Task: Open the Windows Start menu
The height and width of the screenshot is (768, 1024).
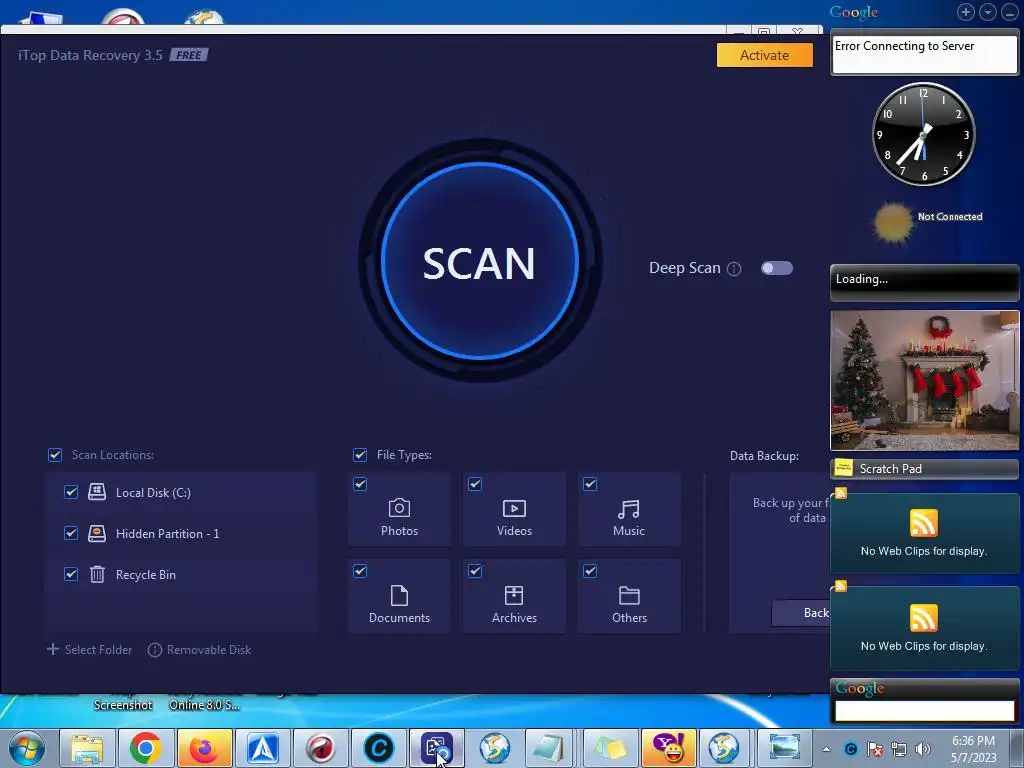Action: [x=27, y=748]
